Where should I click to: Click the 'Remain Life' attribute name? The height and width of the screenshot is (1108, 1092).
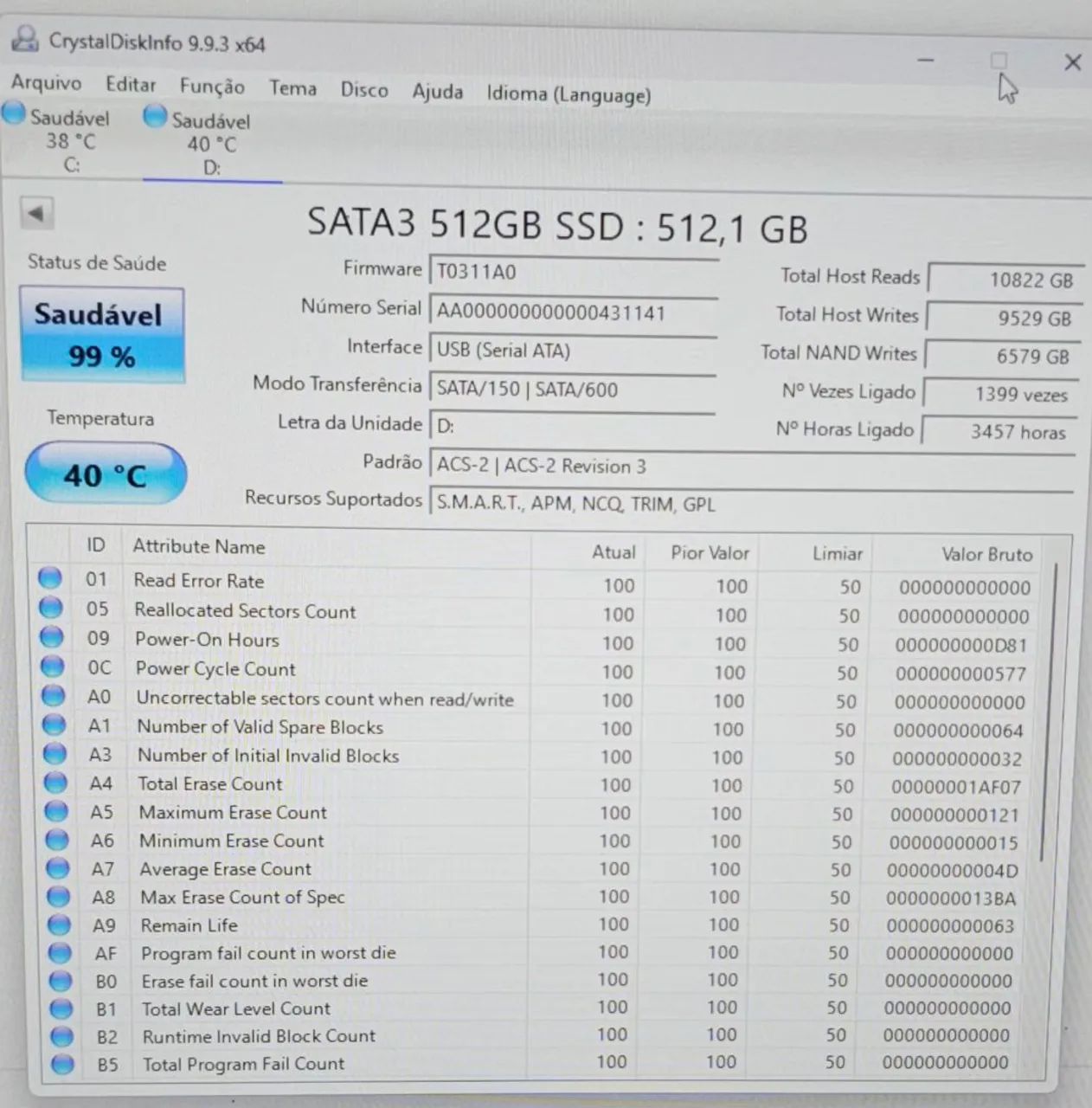point(189,925)
